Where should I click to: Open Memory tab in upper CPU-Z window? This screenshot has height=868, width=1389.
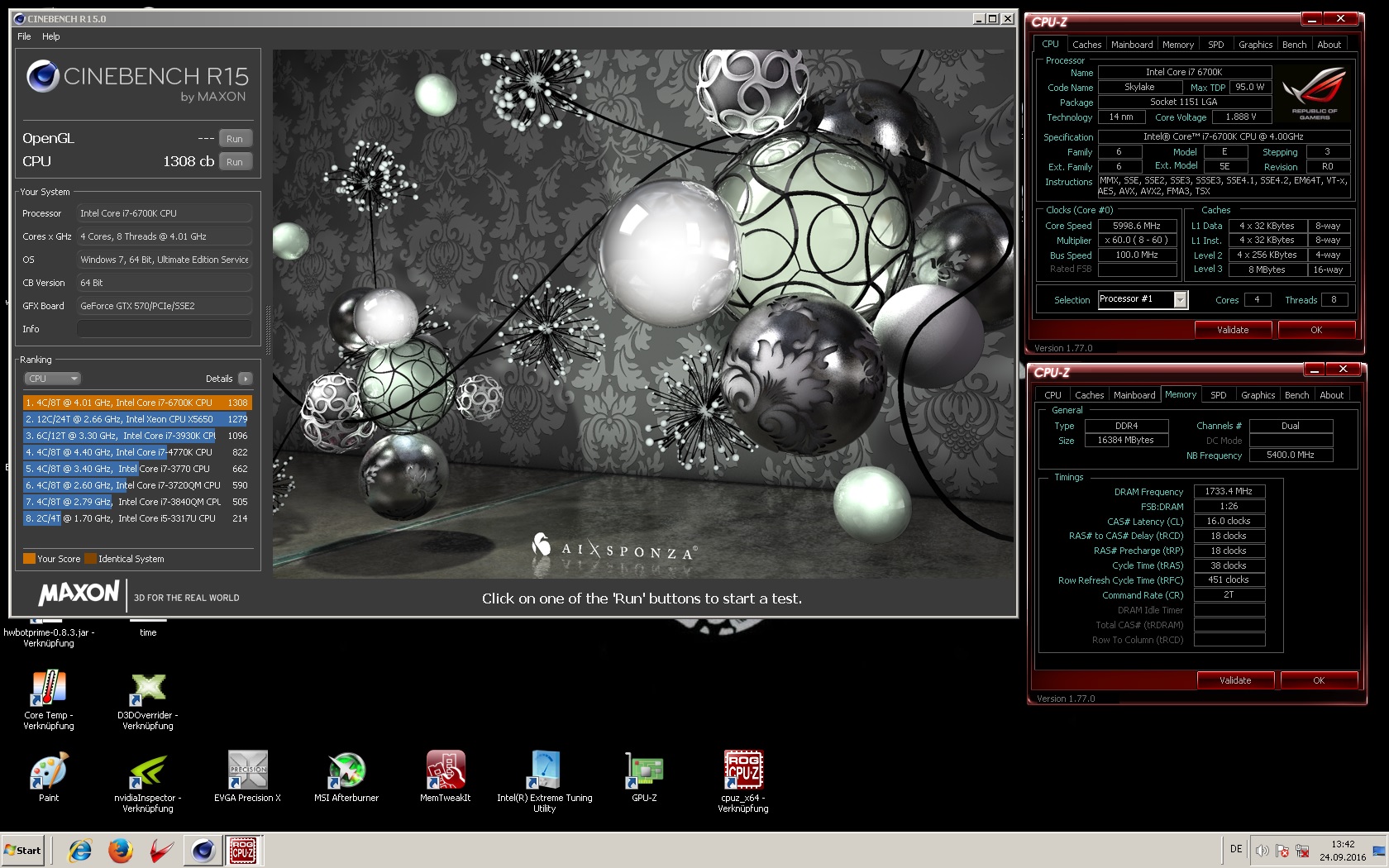tap(1177, 45)
